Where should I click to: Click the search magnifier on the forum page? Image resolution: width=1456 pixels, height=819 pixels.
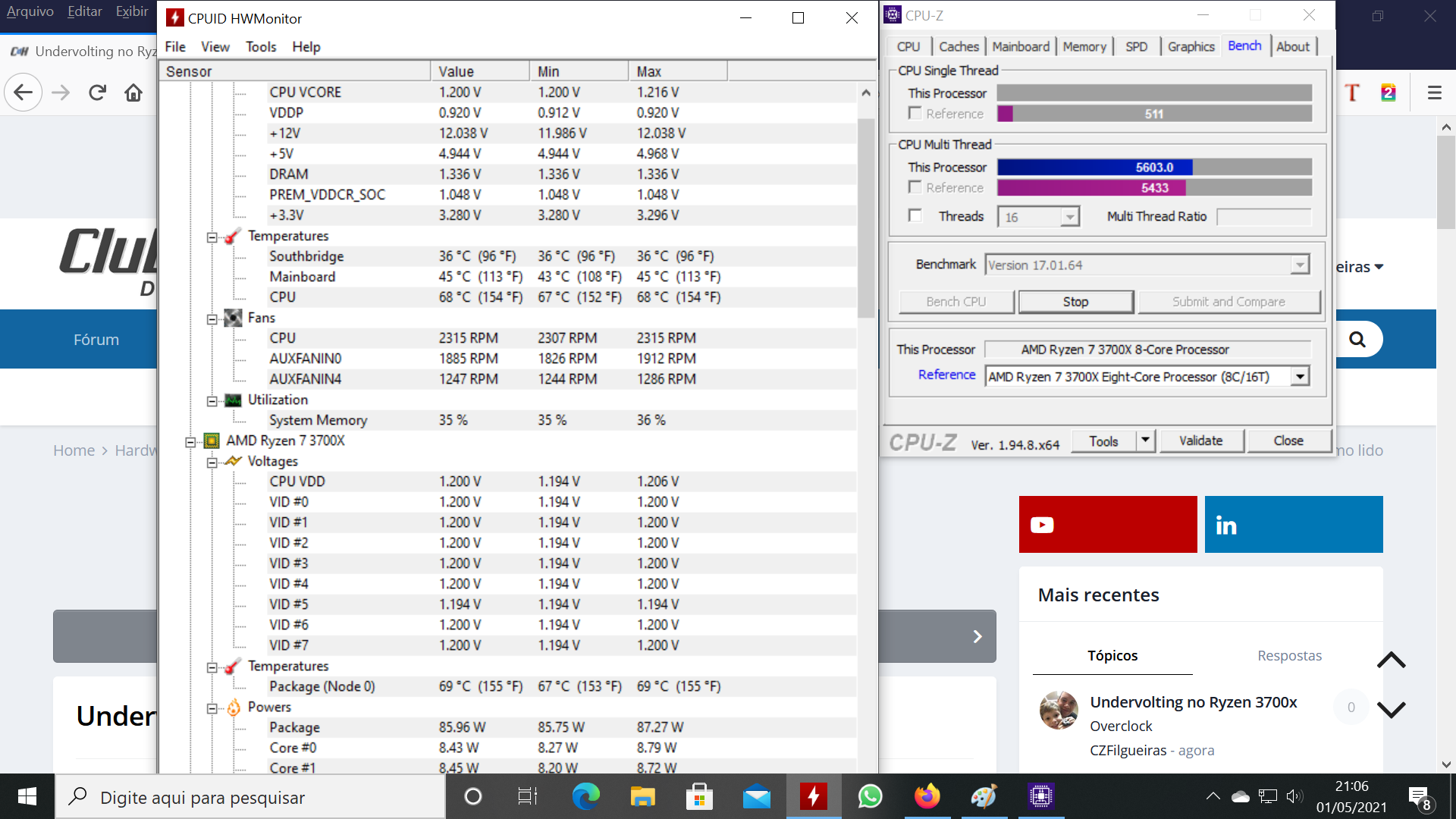(1357, 339)
